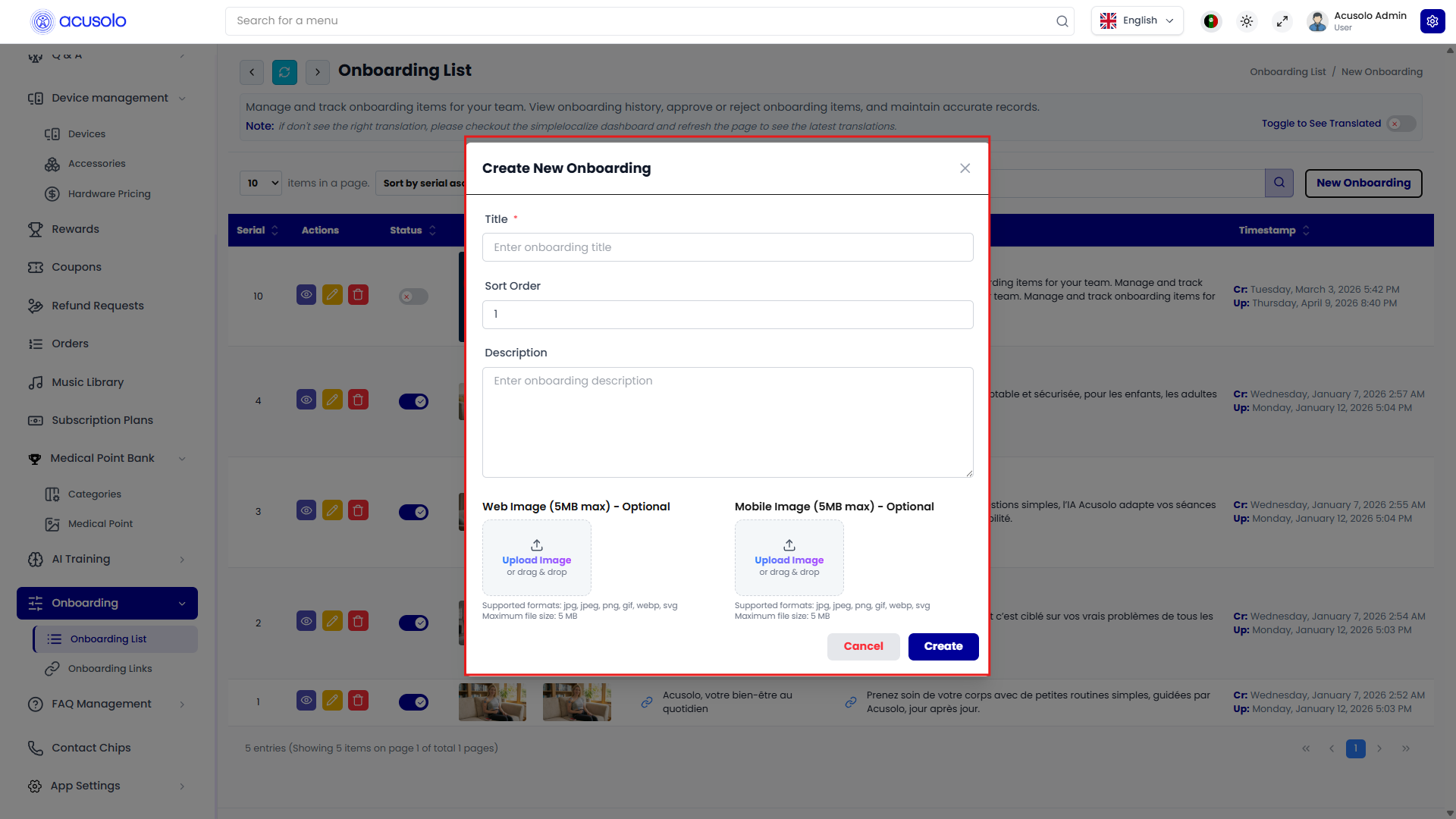Viewport: 1456px width, 819px height.
Task: Collapse the Device management menu
Action: click(107, 98)
